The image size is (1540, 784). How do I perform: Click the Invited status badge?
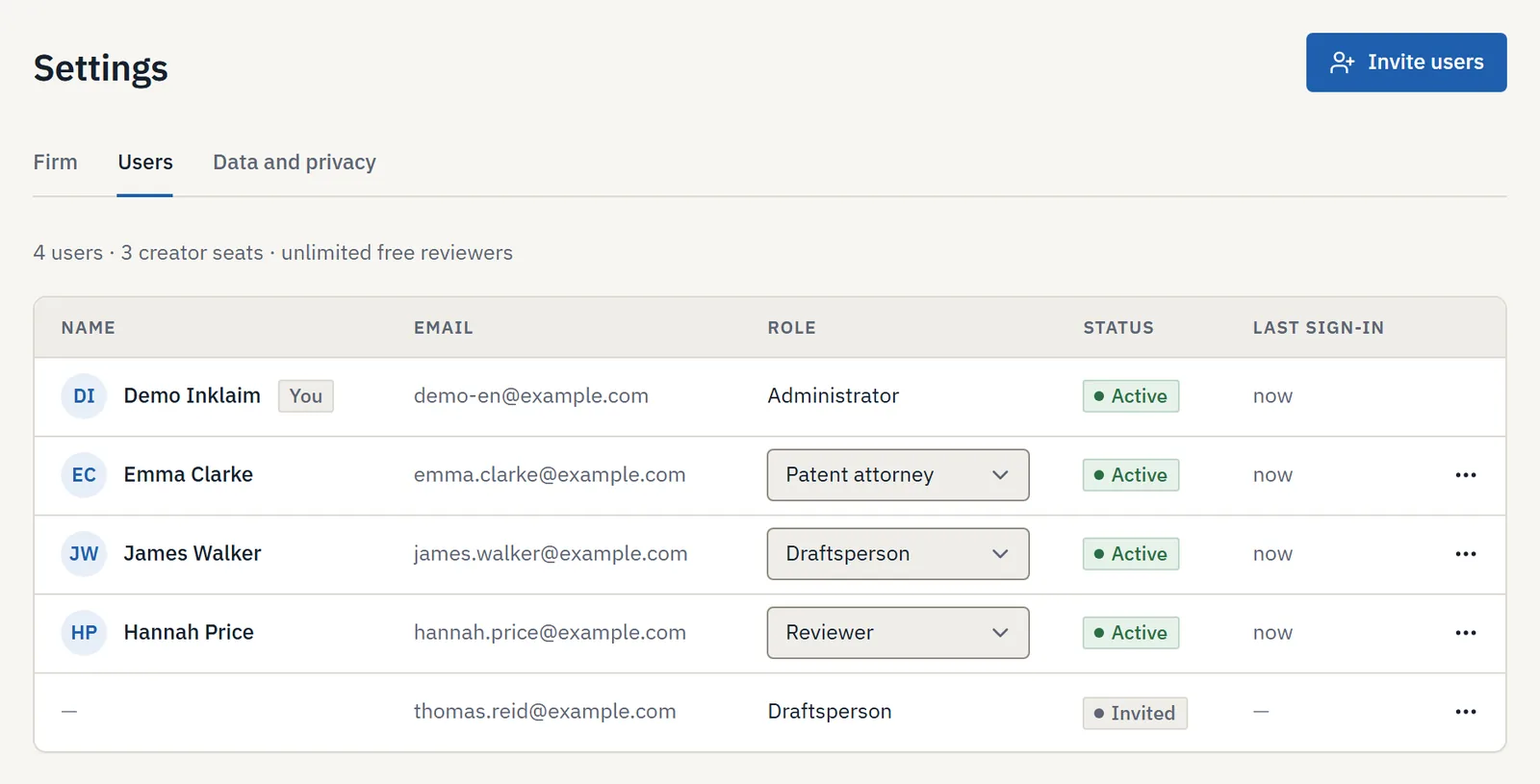(1135, 713)
